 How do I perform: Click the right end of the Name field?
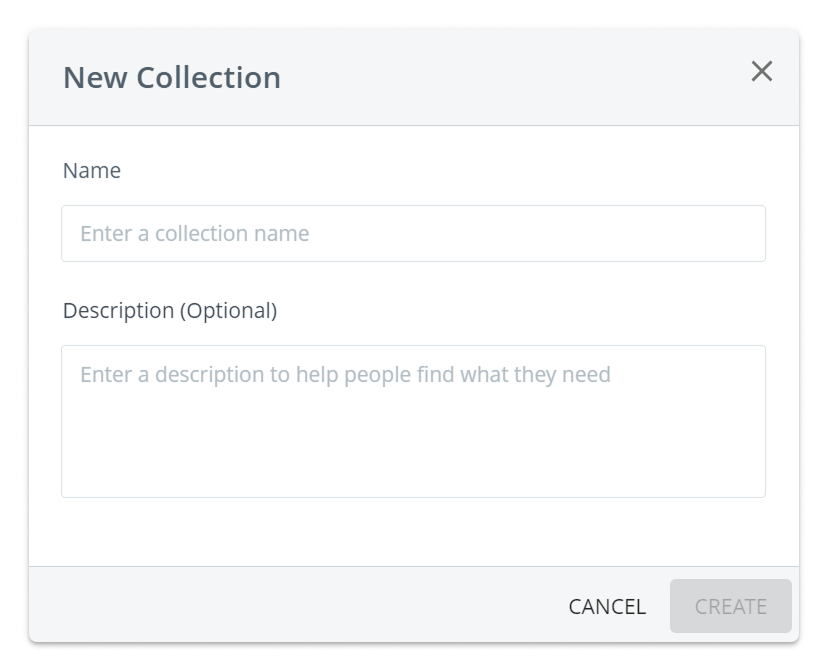coord(740,234)
